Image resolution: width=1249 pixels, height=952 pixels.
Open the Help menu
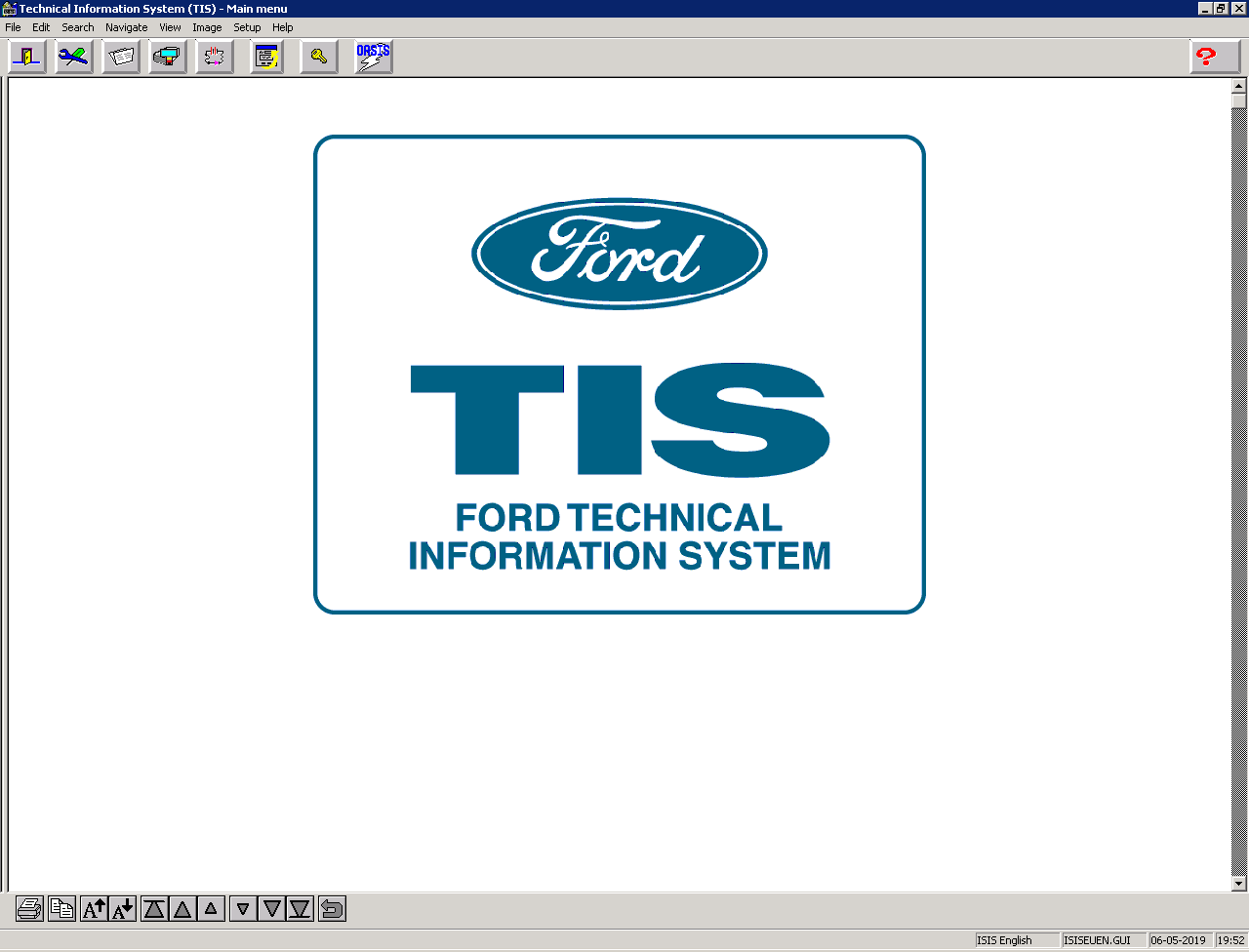[x=283, y=27]
